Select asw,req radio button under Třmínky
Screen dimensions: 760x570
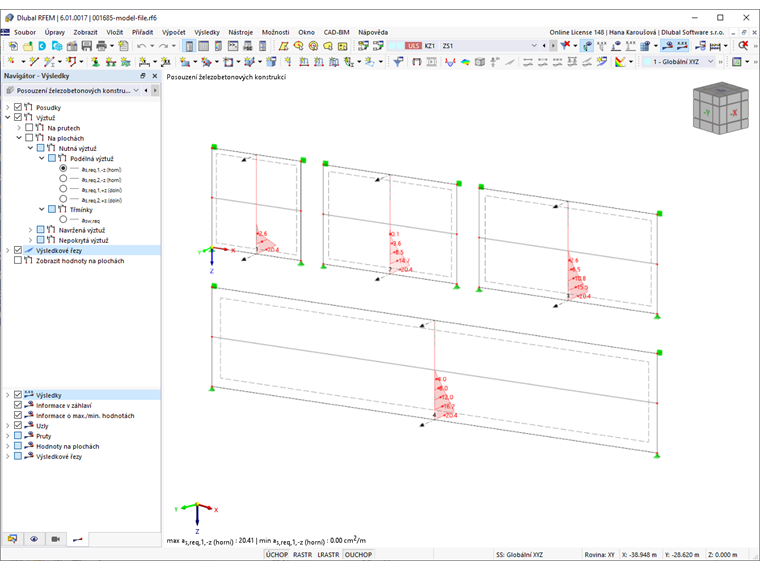63,220
